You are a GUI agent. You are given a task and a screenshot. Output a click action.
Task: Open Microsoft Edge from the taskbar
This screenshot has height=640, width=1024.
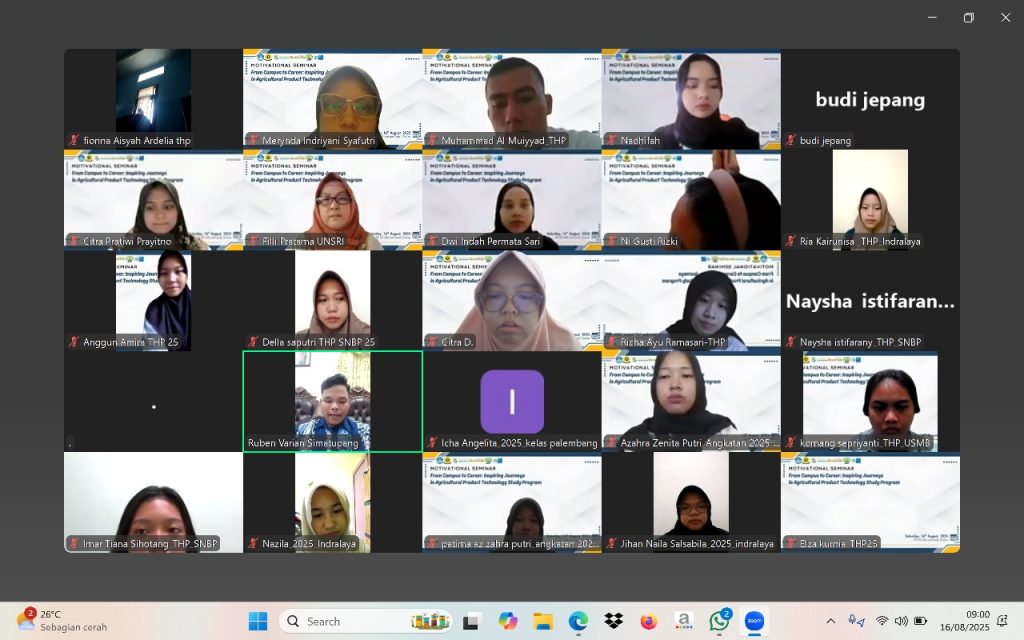(x=578, y=621)
